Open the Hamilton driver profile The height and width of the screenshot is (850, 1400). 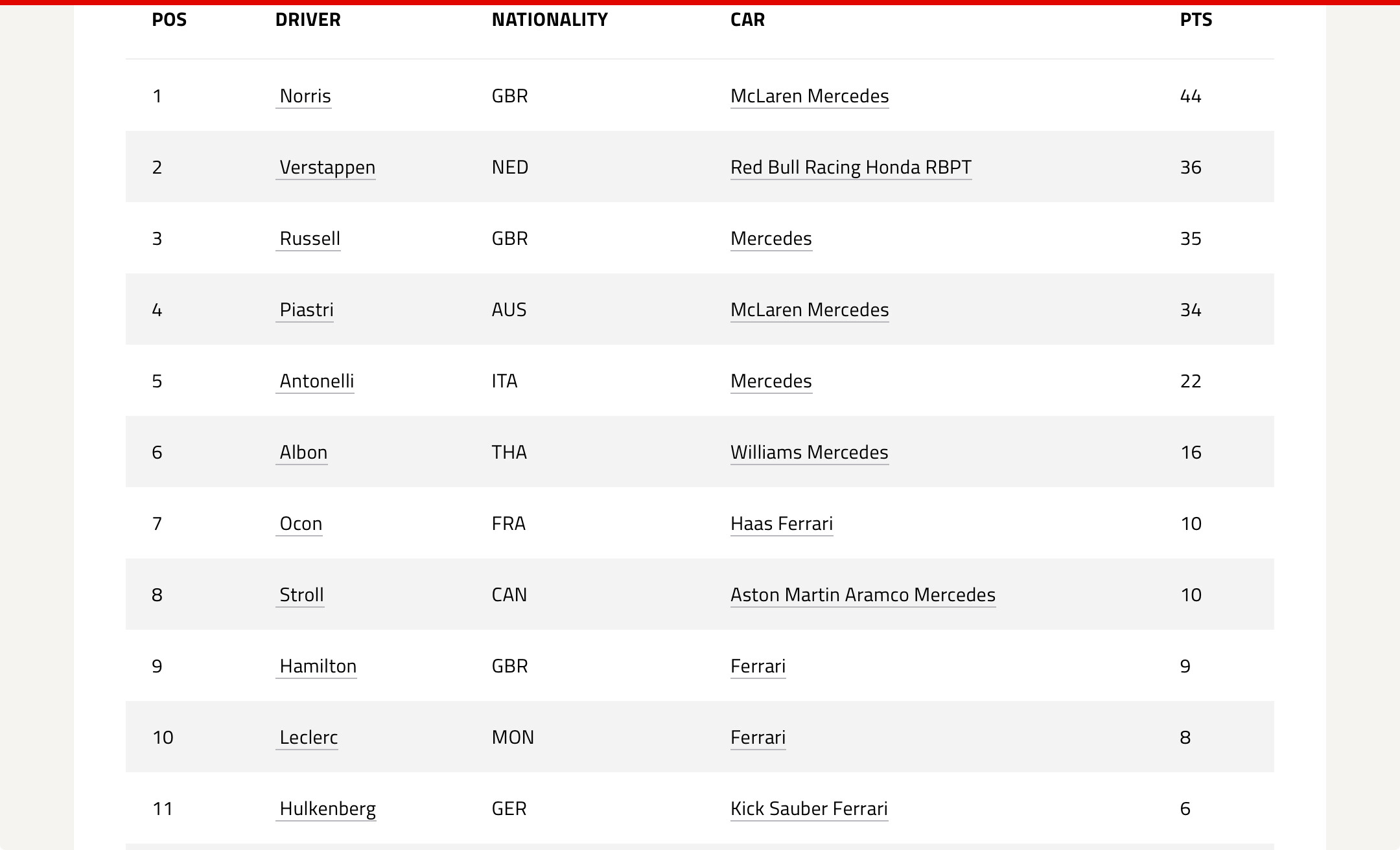click(317, 666)
